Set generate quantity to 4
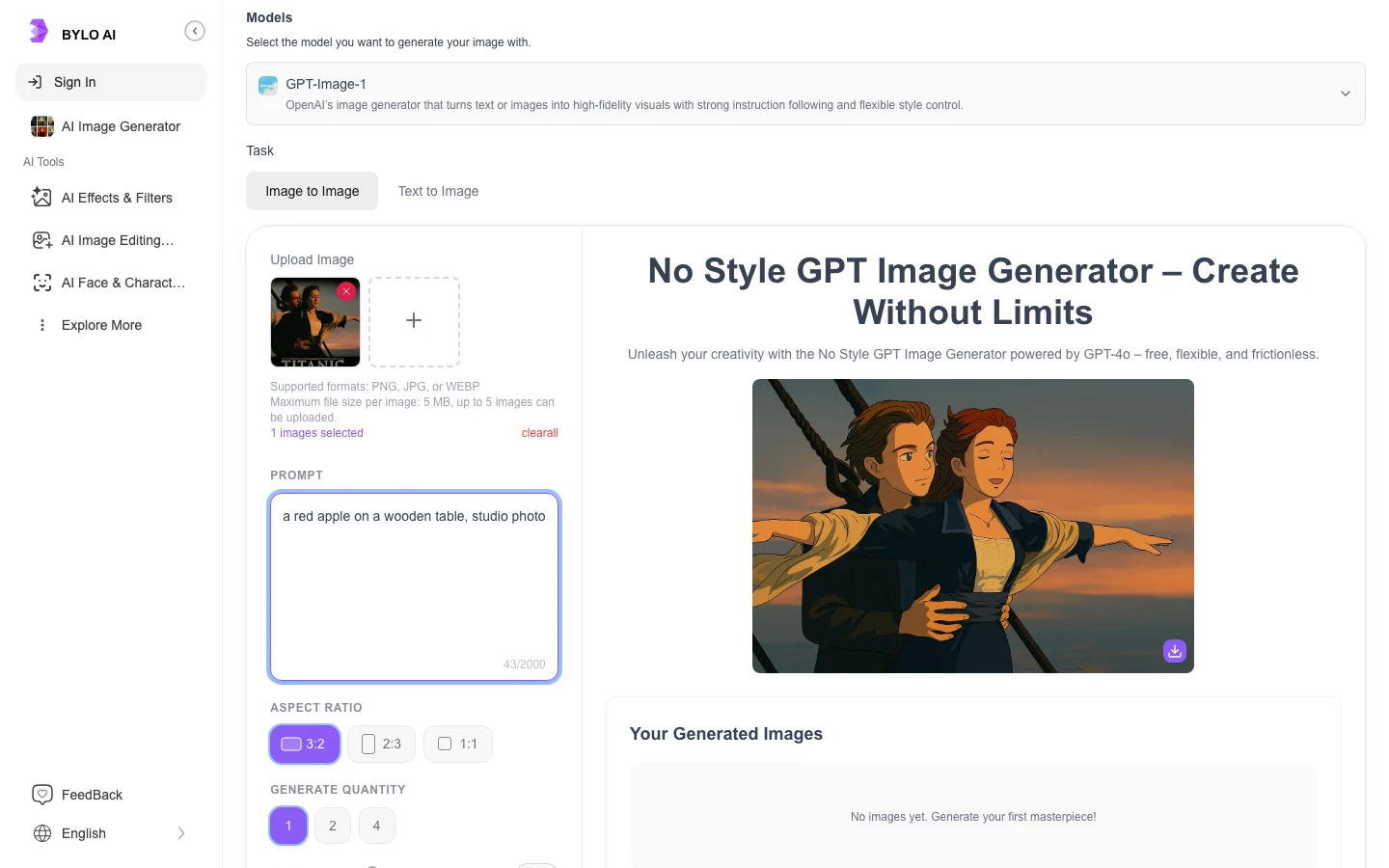This screenshot has width=1389, height=868. point(376,826)
